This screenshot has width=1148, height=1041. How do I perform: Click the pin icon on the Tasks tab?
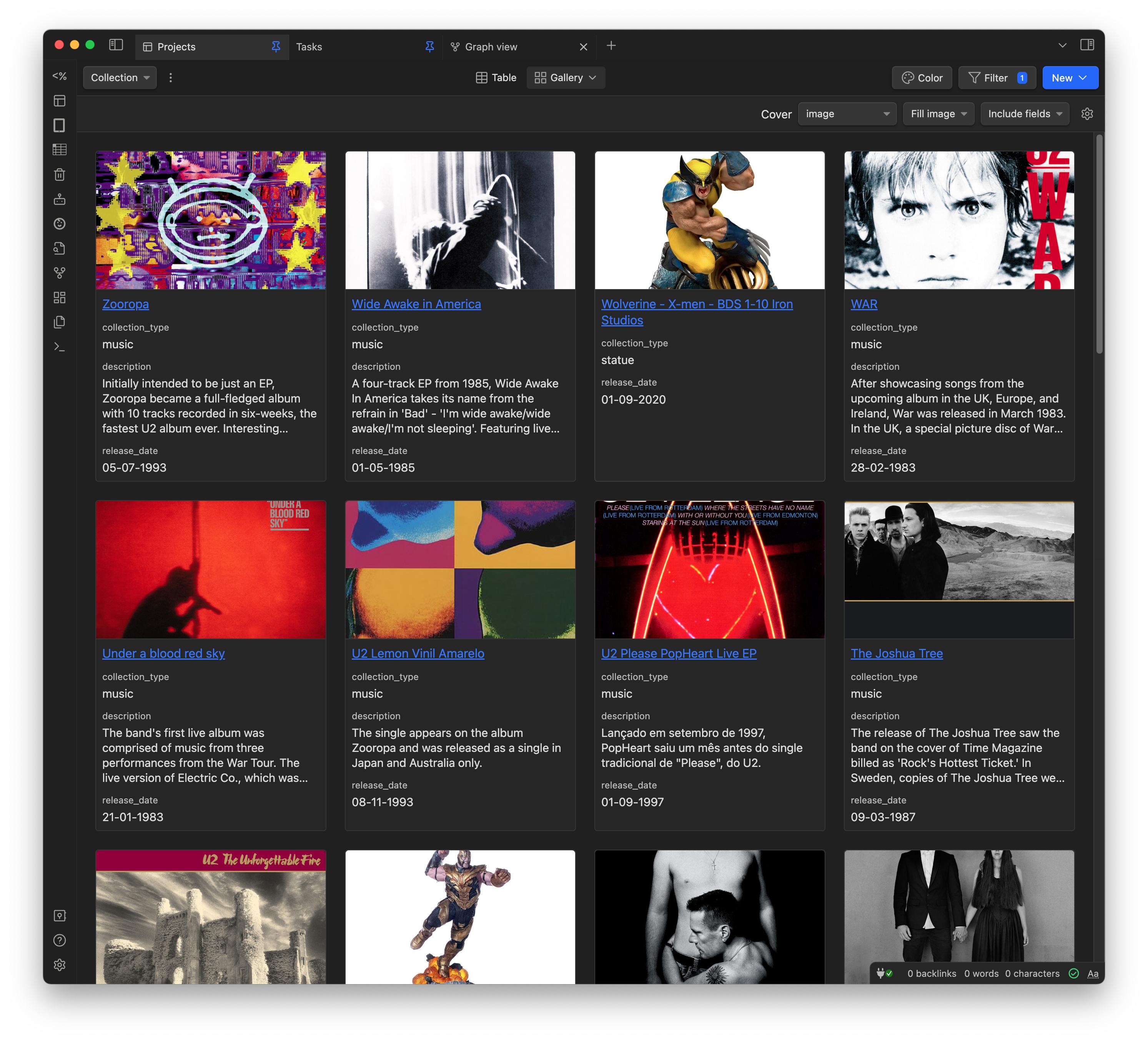pyautogui.click(x=430, y=47)
